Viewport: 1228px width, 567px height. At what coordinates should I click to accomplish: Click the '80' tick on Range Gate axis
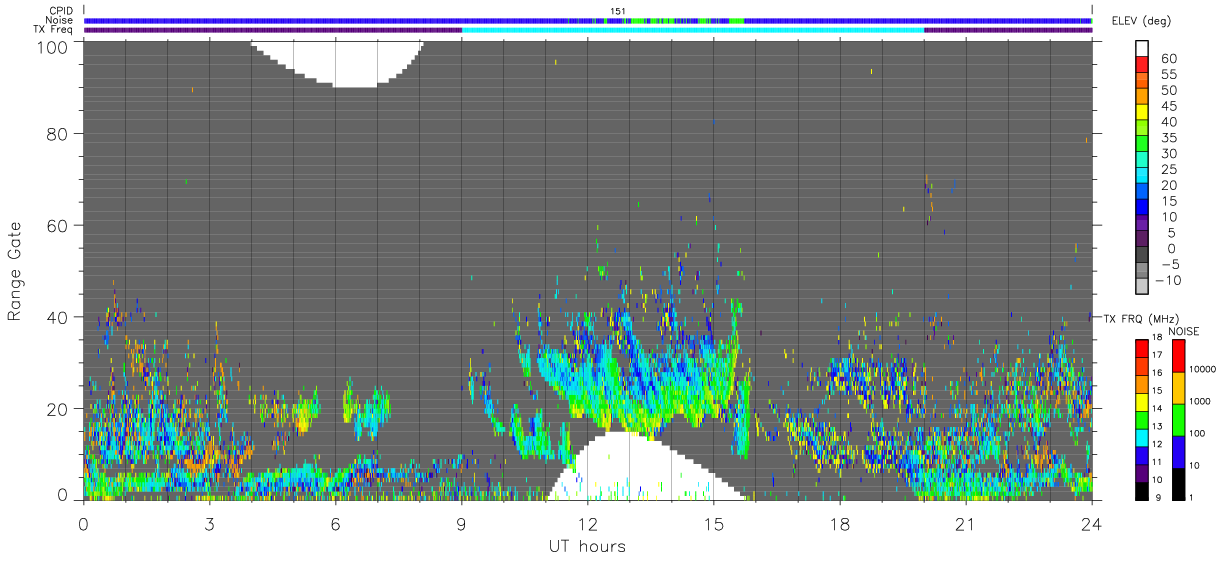pyautogui.click(x=59, y=133)
